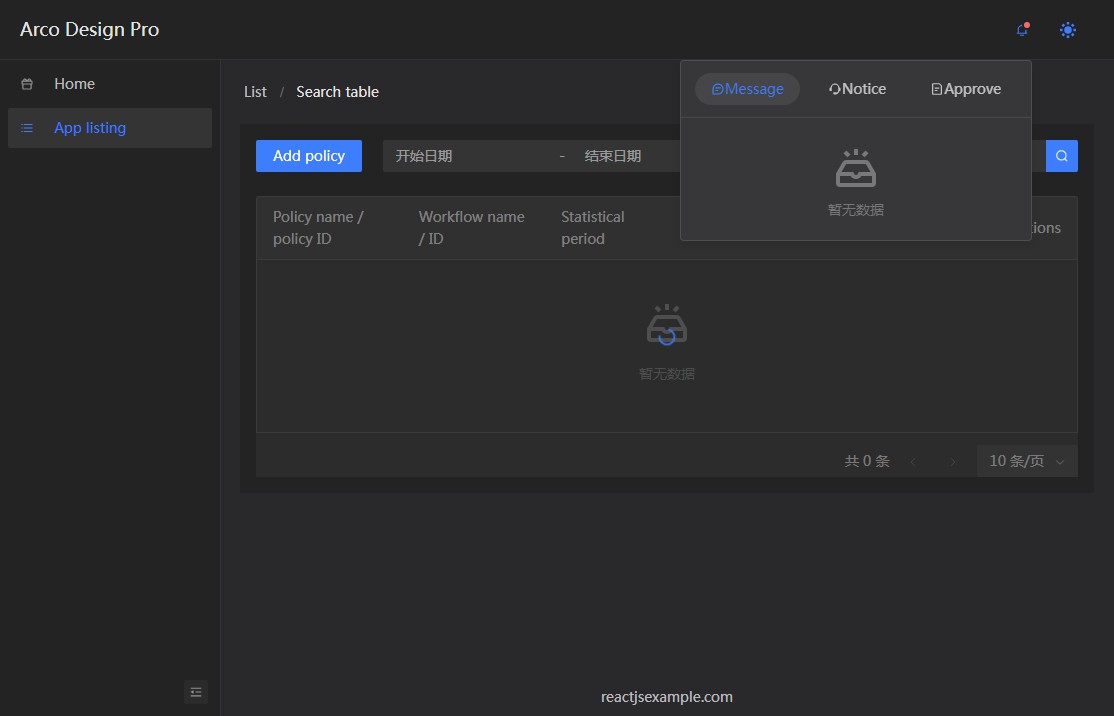Open the 10 条/页 page size dropdown
The width and height of the screenshot is (1114, 716).
click(1027, 461)
